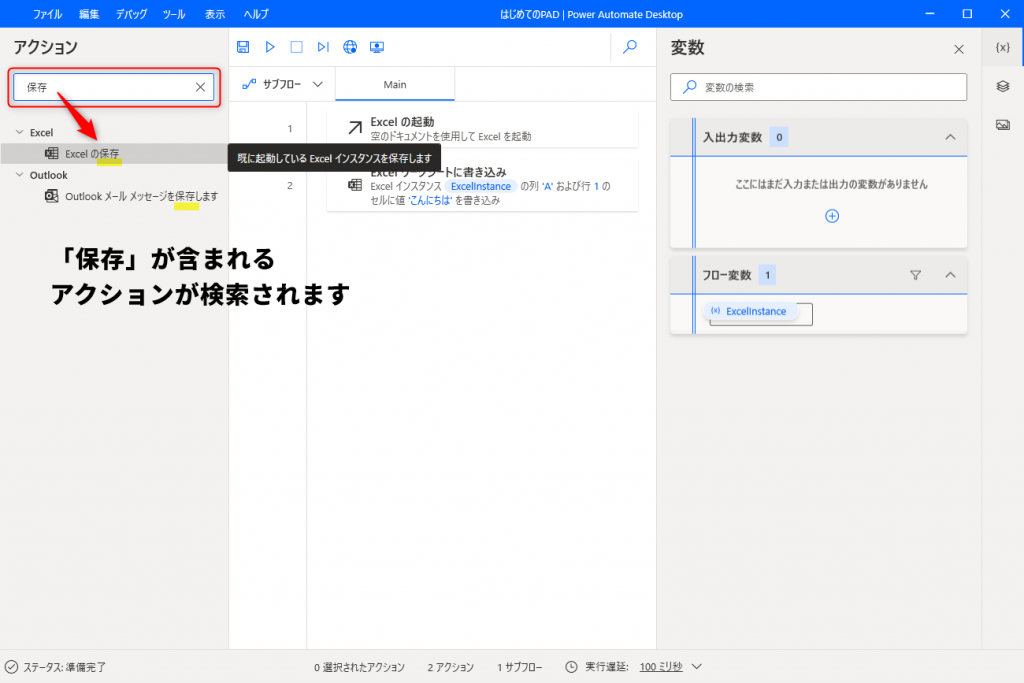Click the 入出力変数 count badge 0
Image resolution: width=1024 pixels, height=683 pixels.
(778, 137)
